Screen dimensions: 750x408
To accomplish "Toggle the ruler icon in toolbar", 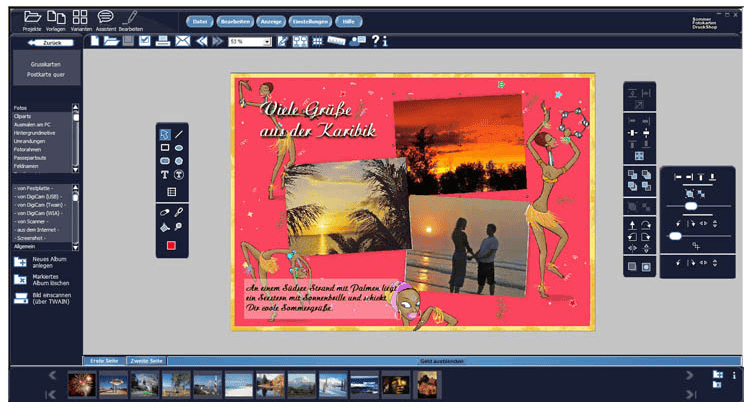I will [x=336, y=41].
